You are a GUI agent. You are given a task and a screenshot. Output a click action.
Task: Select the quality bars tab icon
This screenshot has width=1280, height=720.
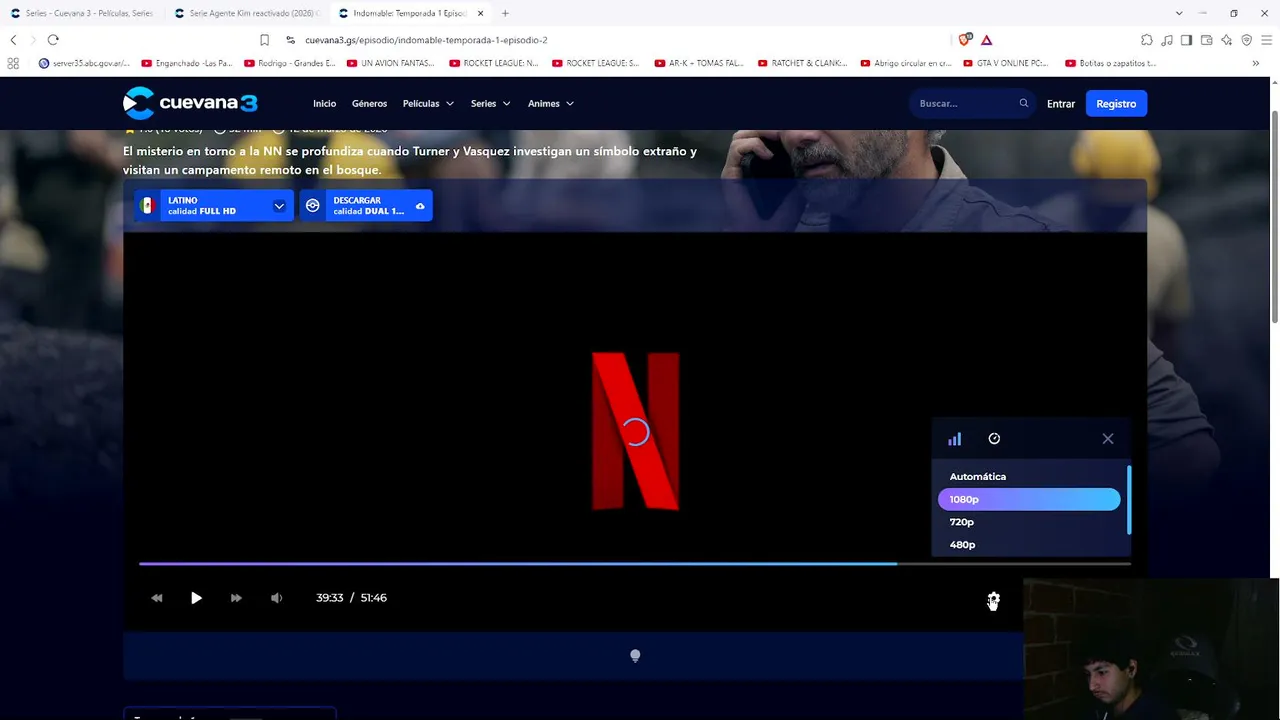coord(955,438)
